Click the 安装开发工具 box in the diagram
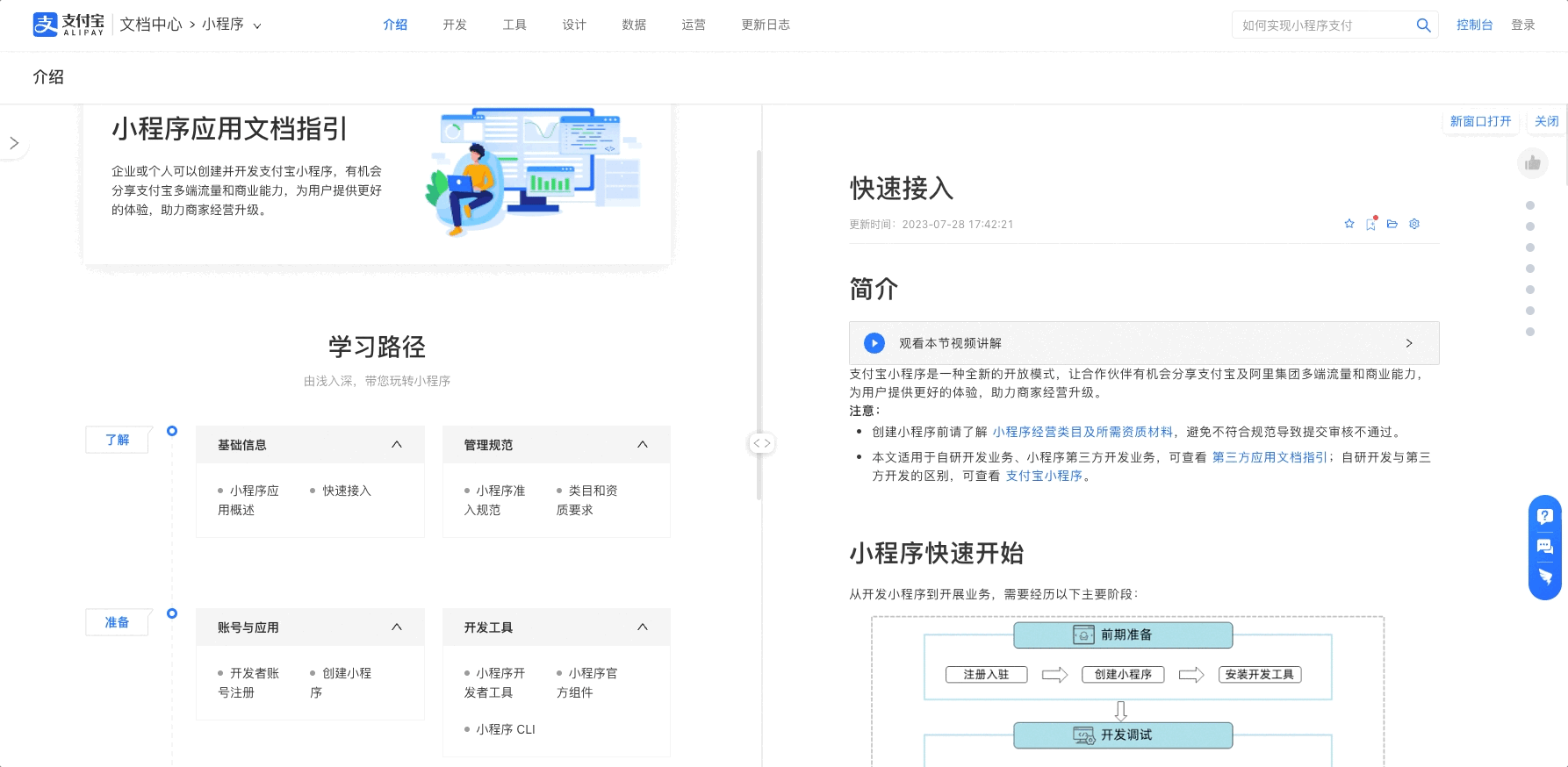Image resolution: width=1568 pixels, height=767 pixels. [x=1260, y=675]
